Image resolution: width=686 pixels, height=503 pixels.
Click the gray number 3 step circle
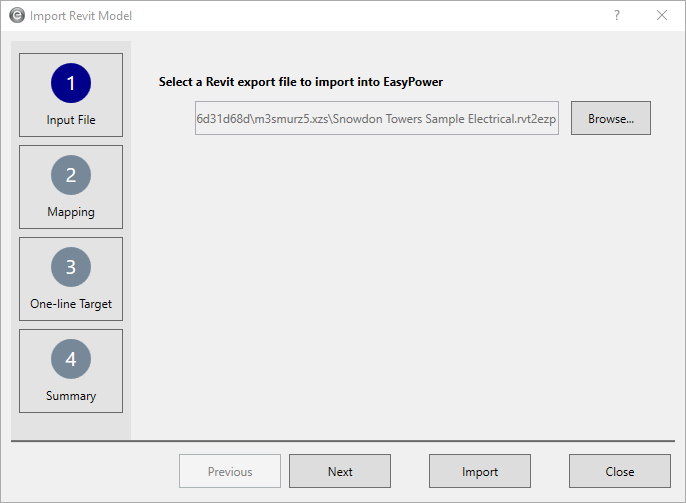(x=71, y=267)
